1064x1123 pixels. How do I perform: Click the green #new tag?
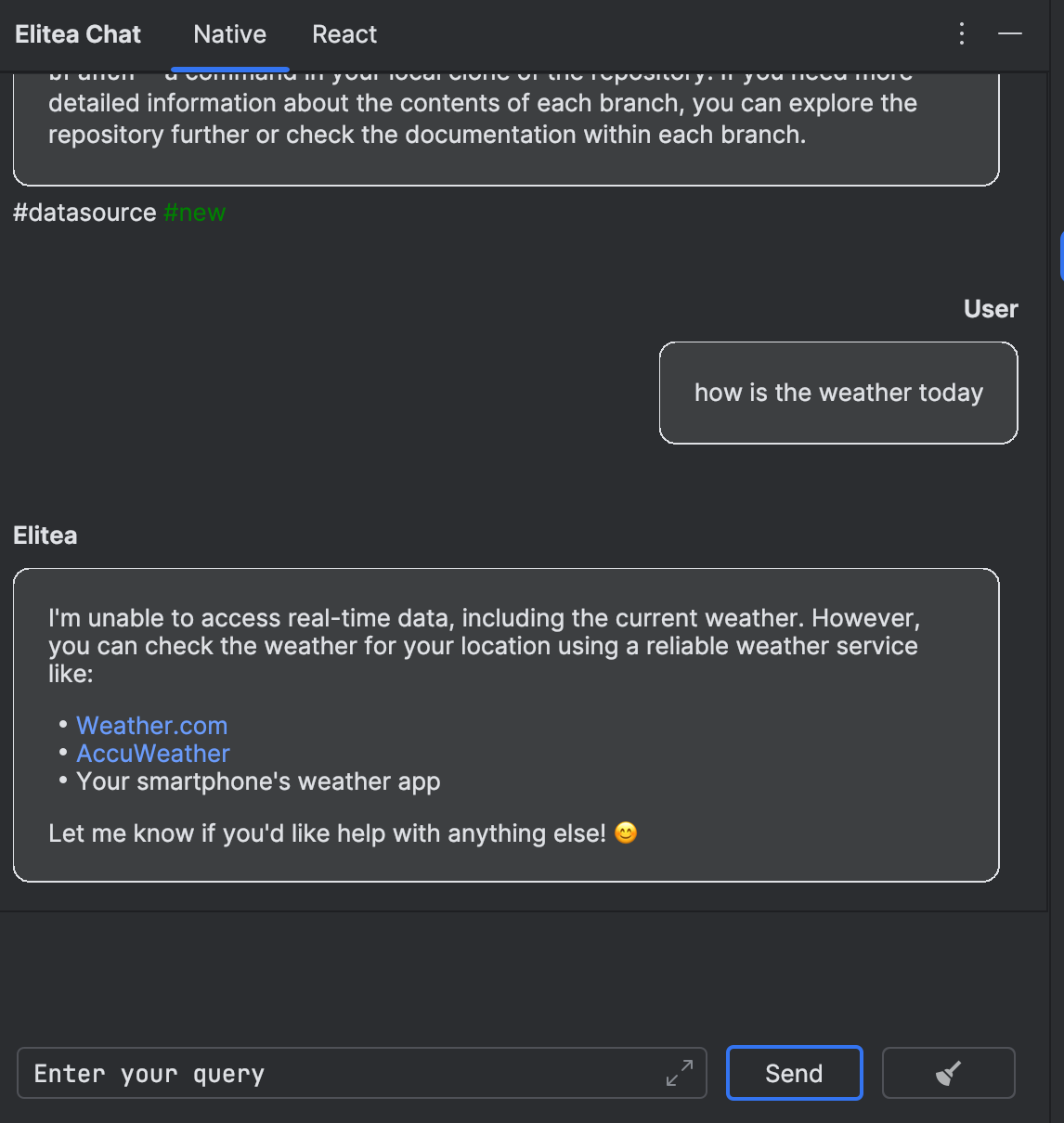tap(195, 213)
